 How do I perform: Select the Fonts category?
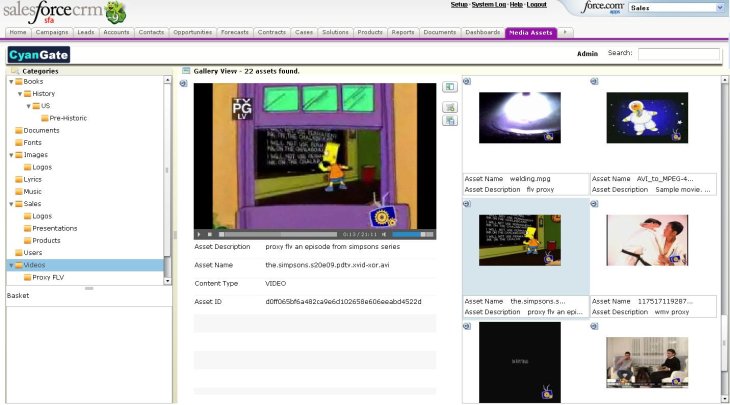pos(32,142)
